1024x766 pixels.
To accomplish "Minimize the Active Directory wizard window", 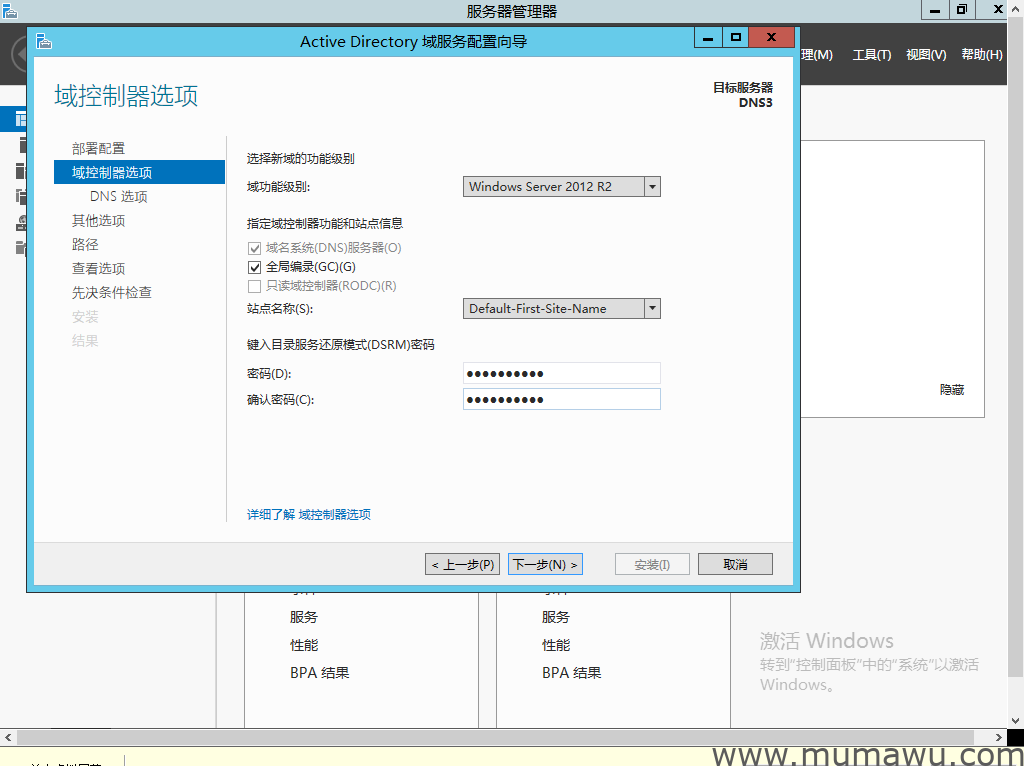I will coord(708,38).
